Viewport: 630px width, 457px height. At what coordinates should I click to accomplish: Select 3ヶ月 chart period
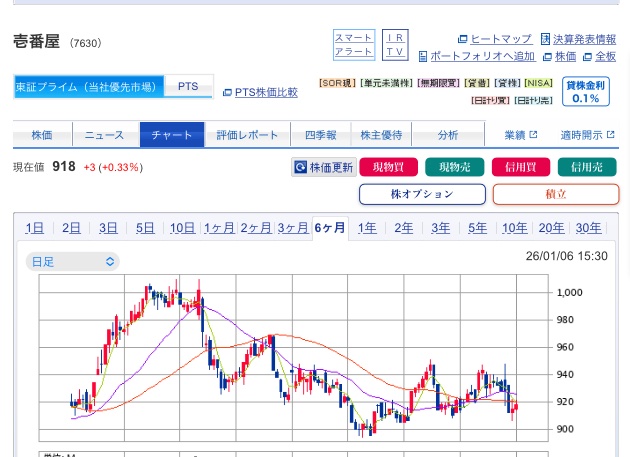tap(293, 228)
